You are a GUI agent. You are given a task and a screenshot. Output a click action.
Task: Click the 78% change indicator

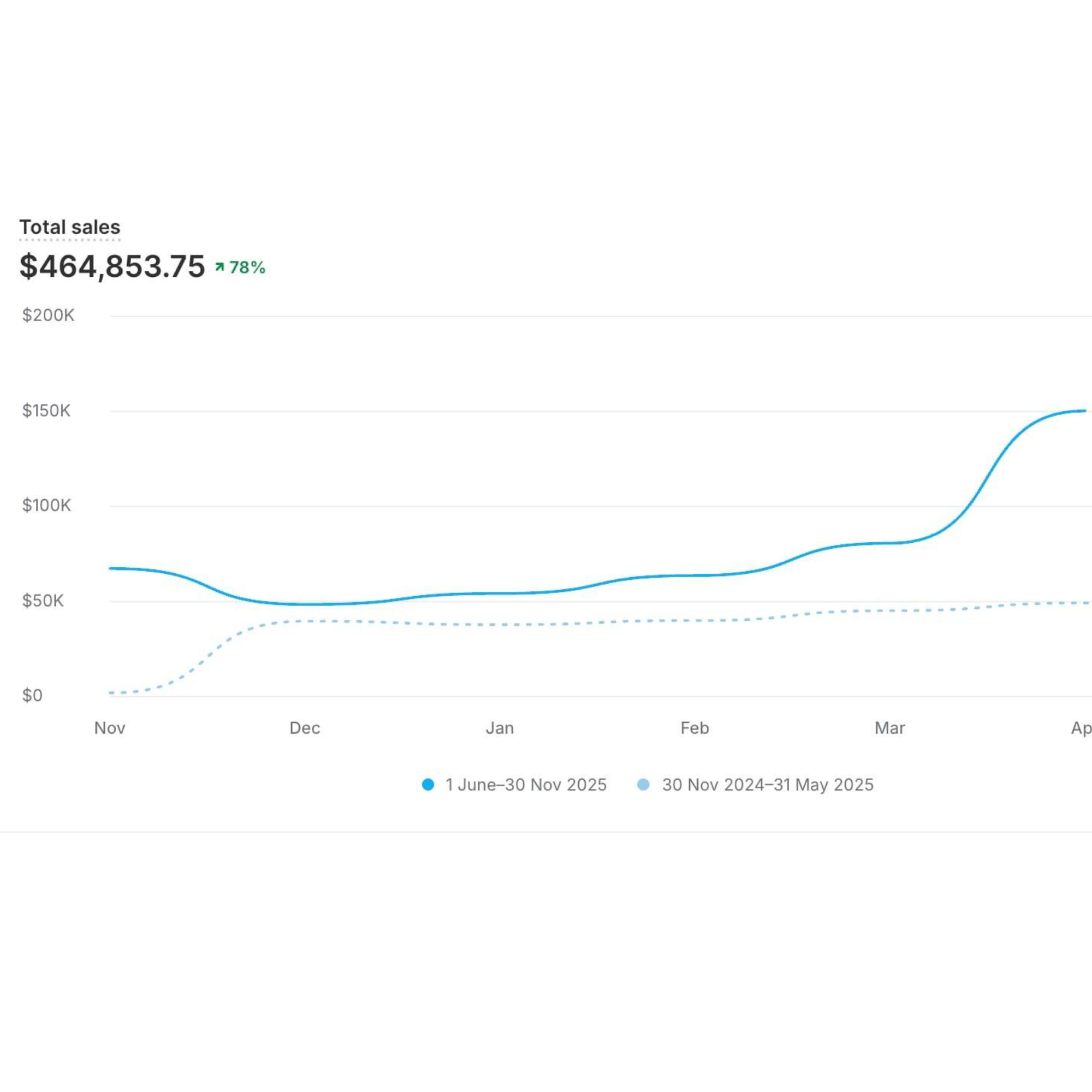[x=247, y=268]
